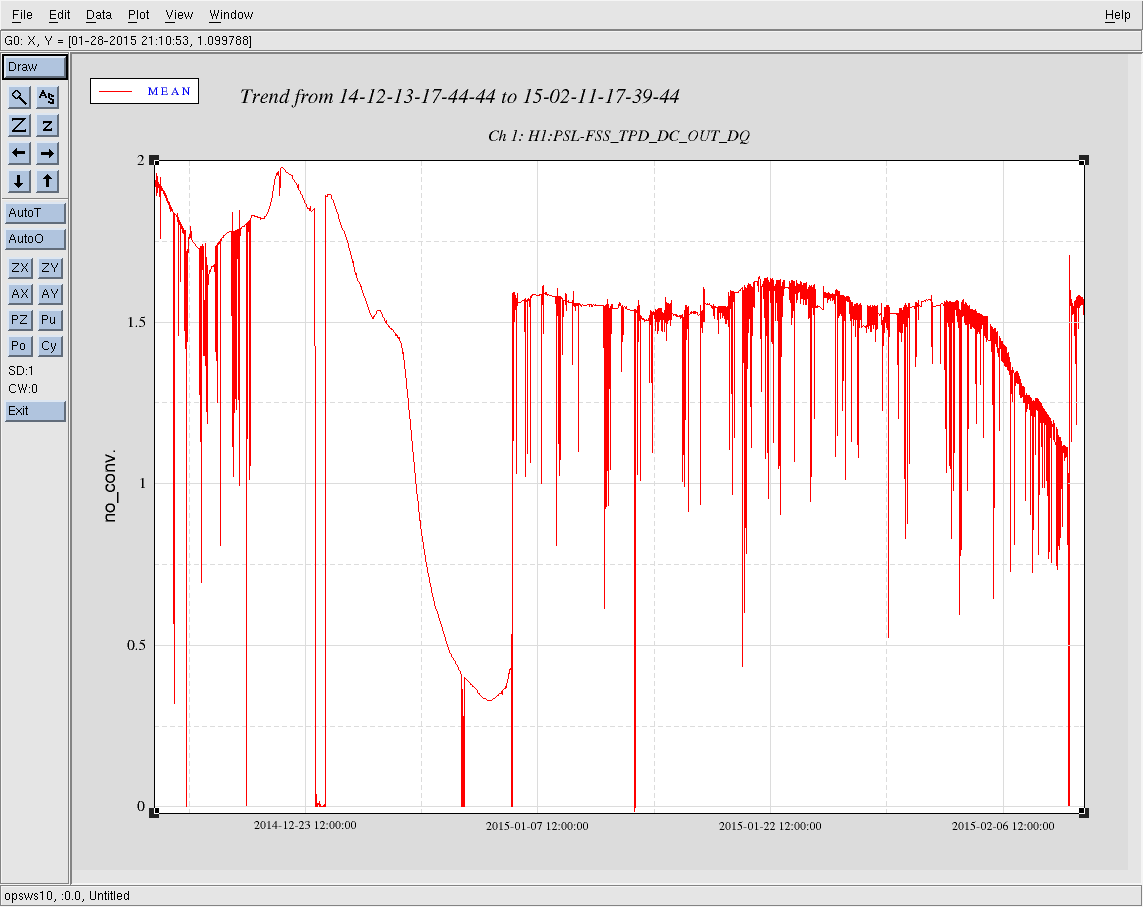Image resolution: width=1143 pixels, height=907 pixels.
Task: Click the y-axis tick label 1.5
Action: pyautogui.click(x=136, y=322)
